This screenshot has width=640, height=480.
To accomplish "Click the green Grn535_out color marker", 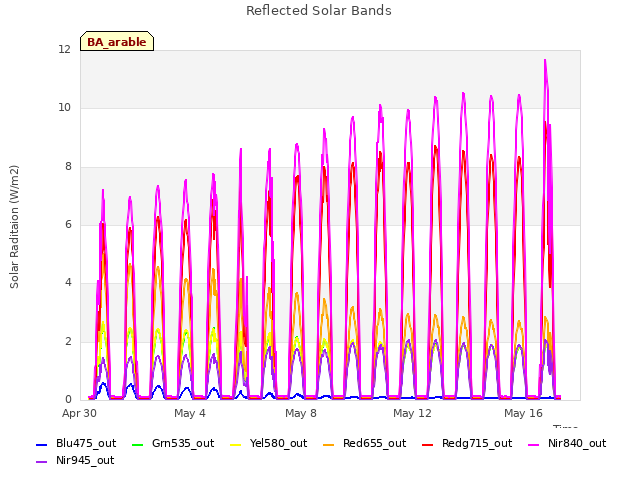I will point(138,444).
